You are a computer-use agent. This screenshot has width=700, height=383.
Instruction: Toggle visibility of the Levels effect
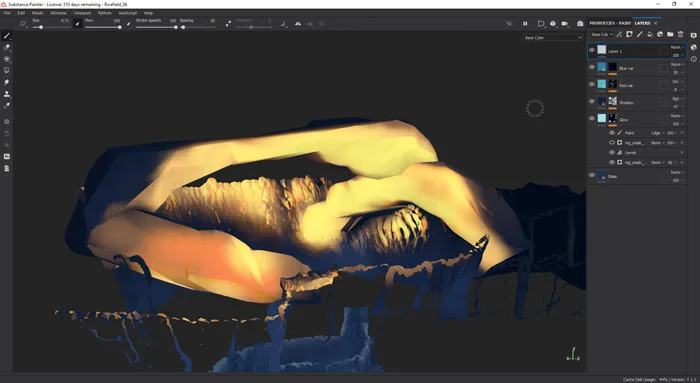[x=612, y=152]
